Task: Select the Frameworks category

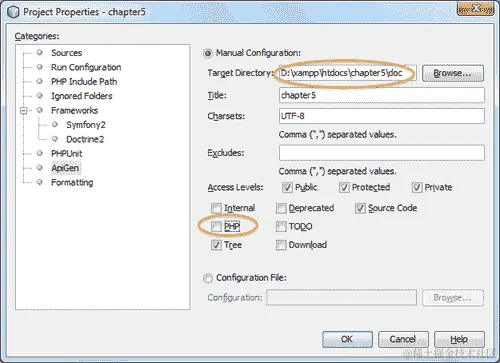Action: [x=74, y=110]
